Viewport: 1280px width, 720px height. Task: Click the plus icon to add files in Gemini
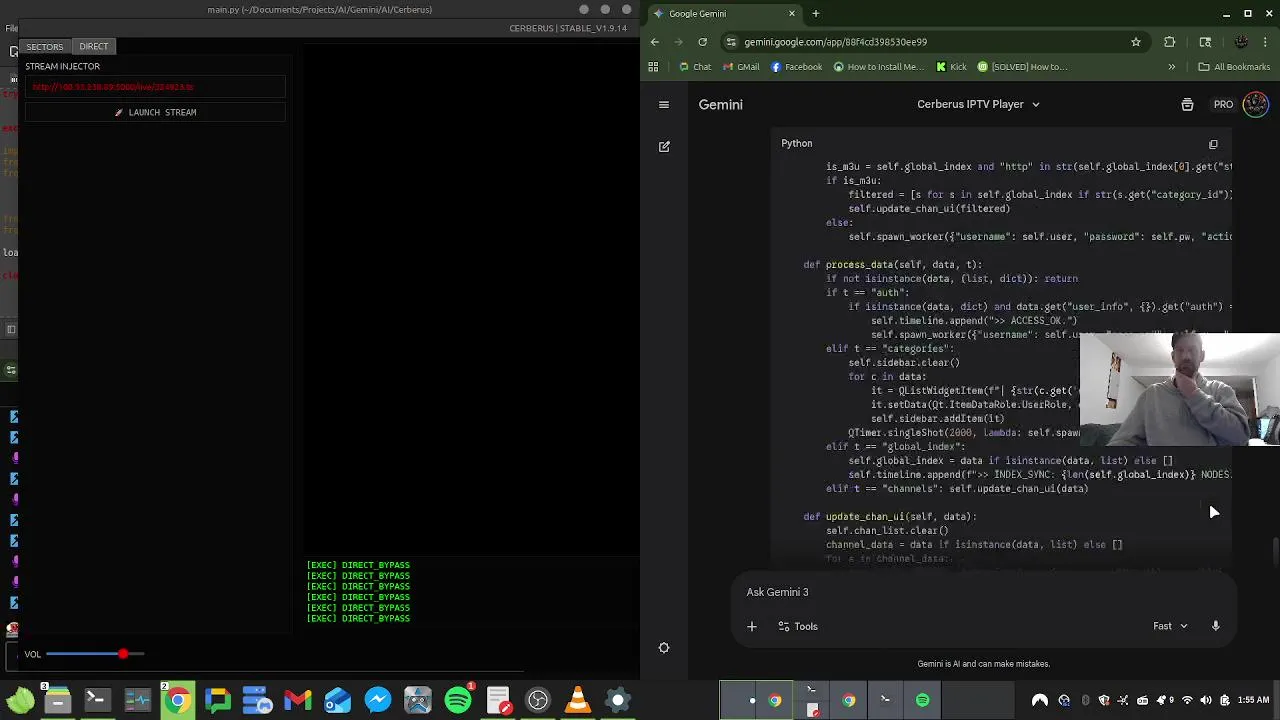752,626
